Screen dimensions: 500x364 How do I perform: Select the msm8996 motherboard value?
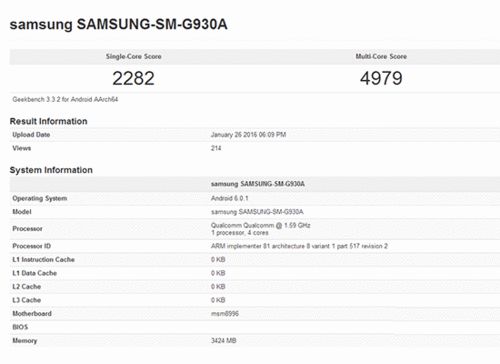pyautogui.click(x=225, y=314)
